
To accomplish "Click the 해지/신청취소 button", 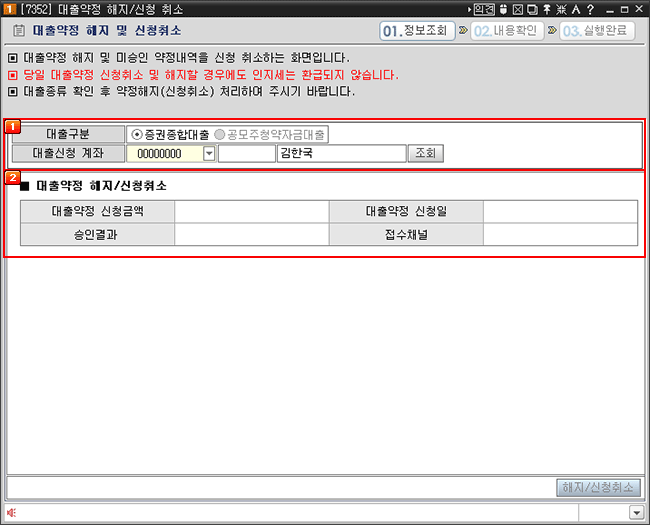I will pos(598,488).
